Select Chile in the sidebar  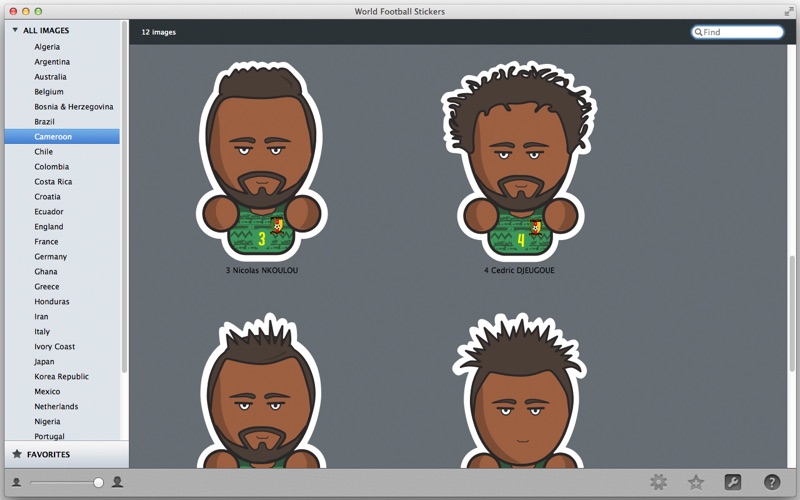pyautogui.click(x=43, y=152)
